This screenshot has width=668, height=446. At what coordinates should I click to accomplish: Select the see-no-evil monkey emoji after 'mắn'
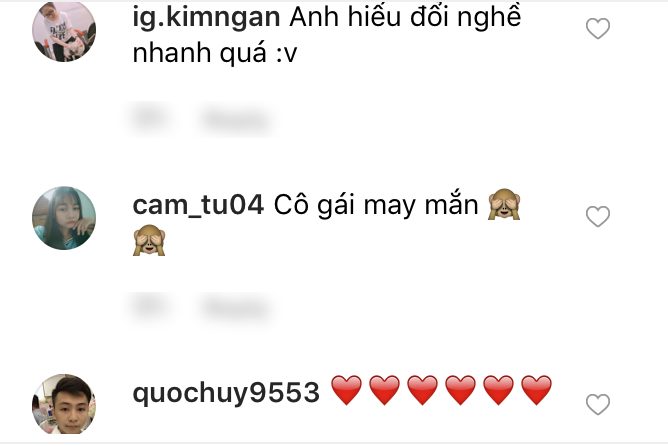[x=504, y=204]
